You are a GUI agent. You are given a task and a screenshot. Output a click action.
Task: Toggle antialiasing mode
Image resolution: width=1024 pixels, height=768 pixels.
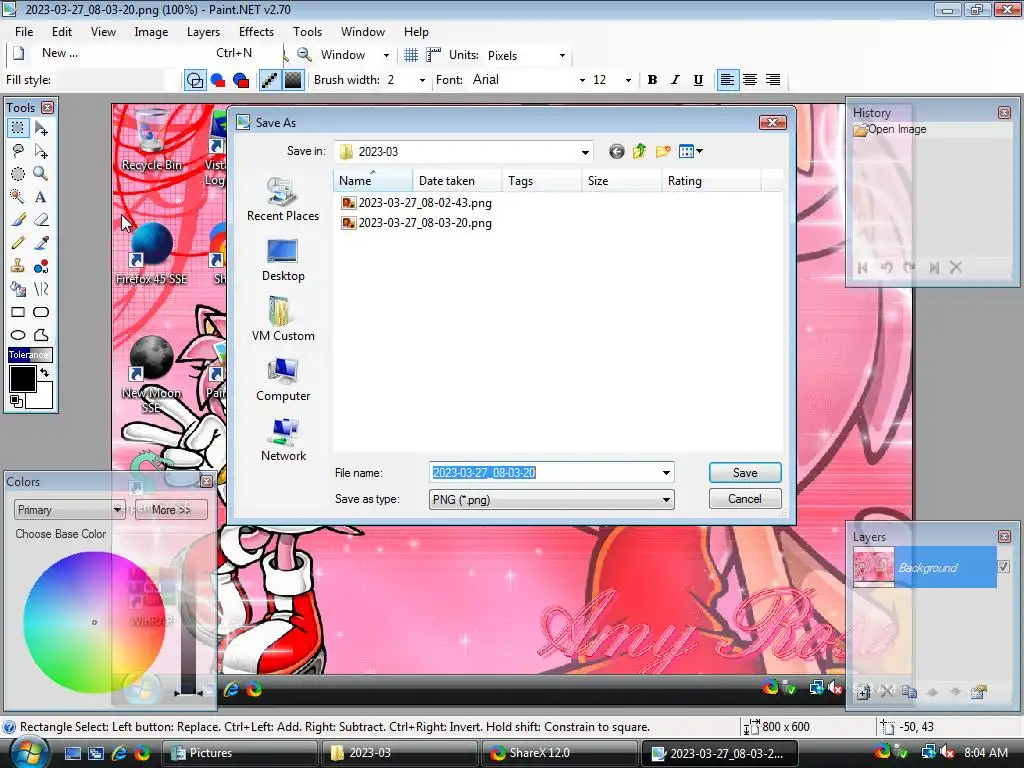pos(270,80)
